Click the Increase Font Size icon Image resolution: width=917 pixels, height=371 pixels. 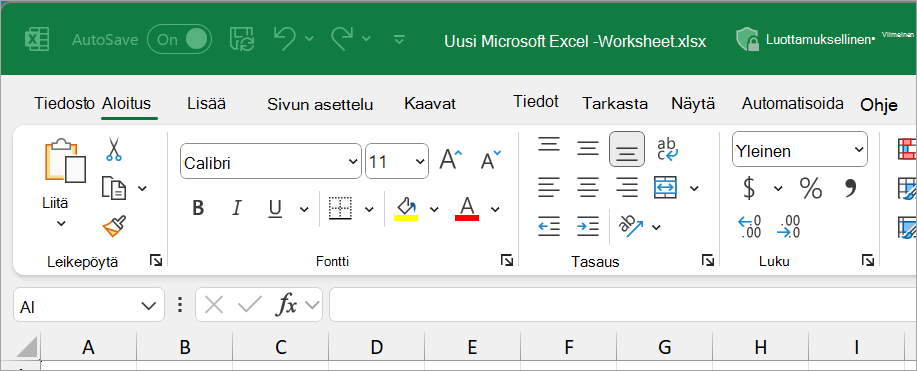click(x=450, y=160)
